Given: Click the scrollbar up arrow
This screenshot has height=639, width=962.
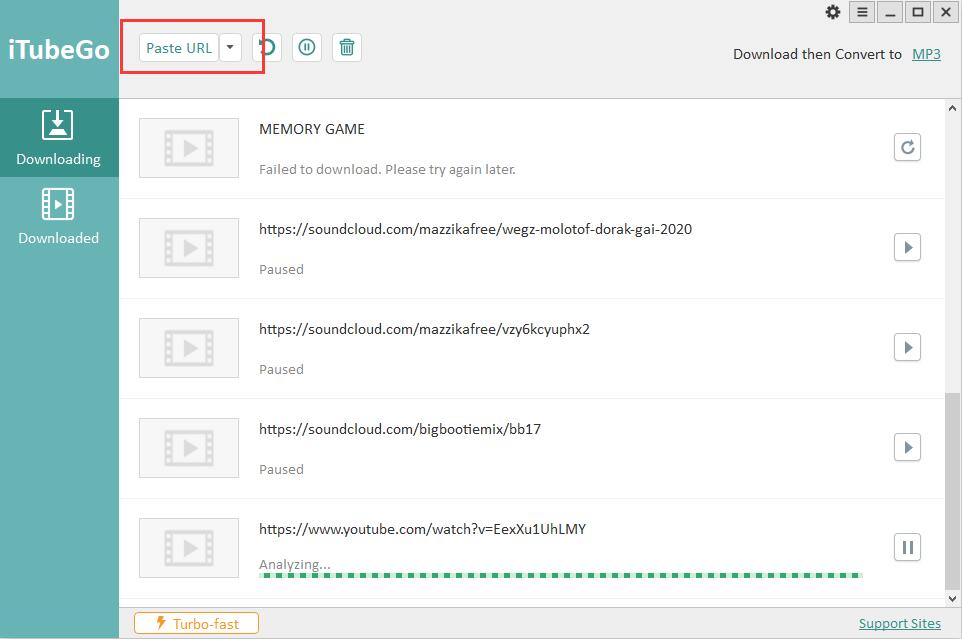Looking at the screenshot, I should click(952, 108).
